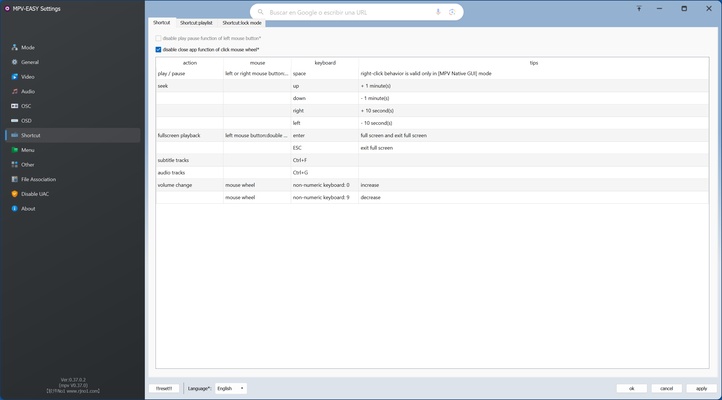This screenshot has width=722, height=400.
Task: Click keyboard cell 'ESC'
Action: [x=325, y=148]
